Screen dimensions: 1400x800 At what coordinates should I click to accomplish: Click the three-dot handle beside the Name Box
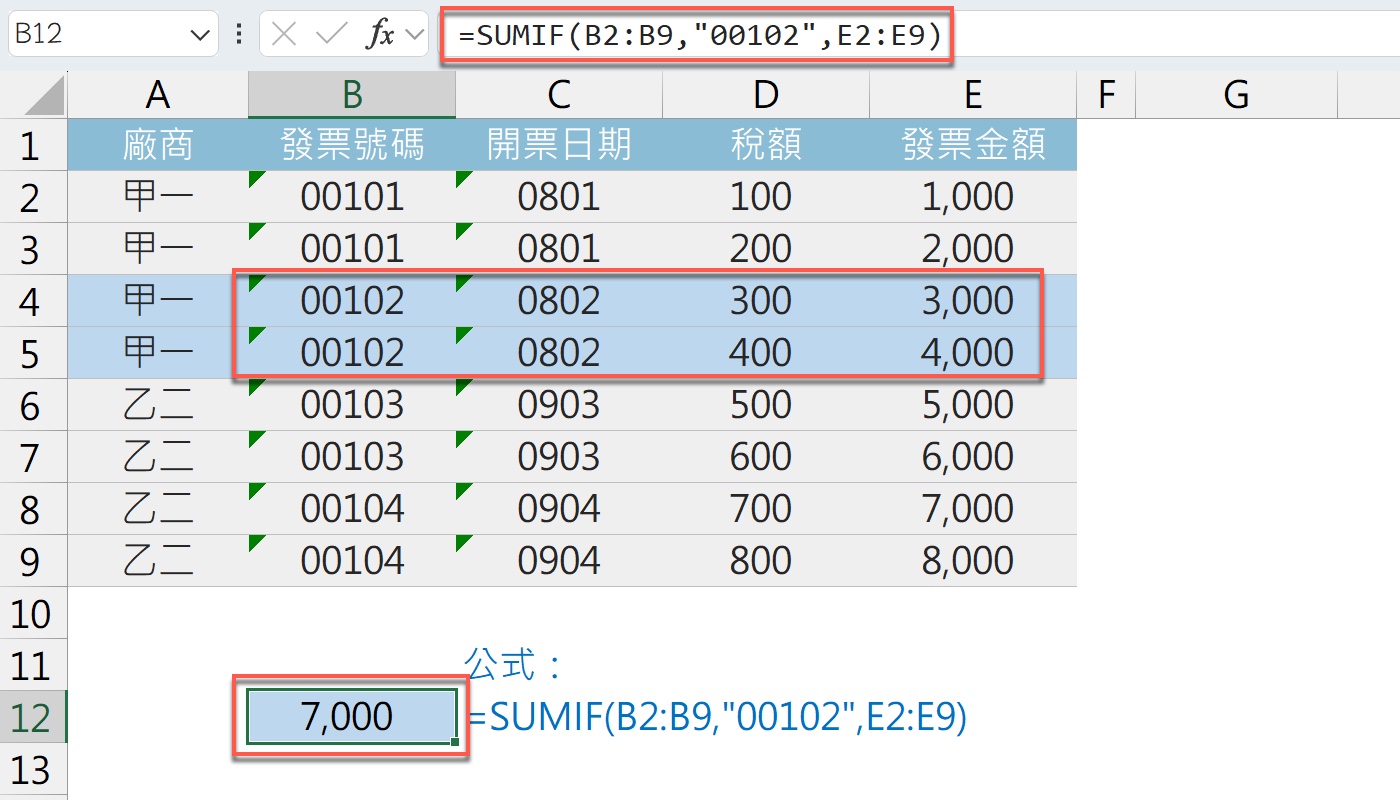coord(238,35)
